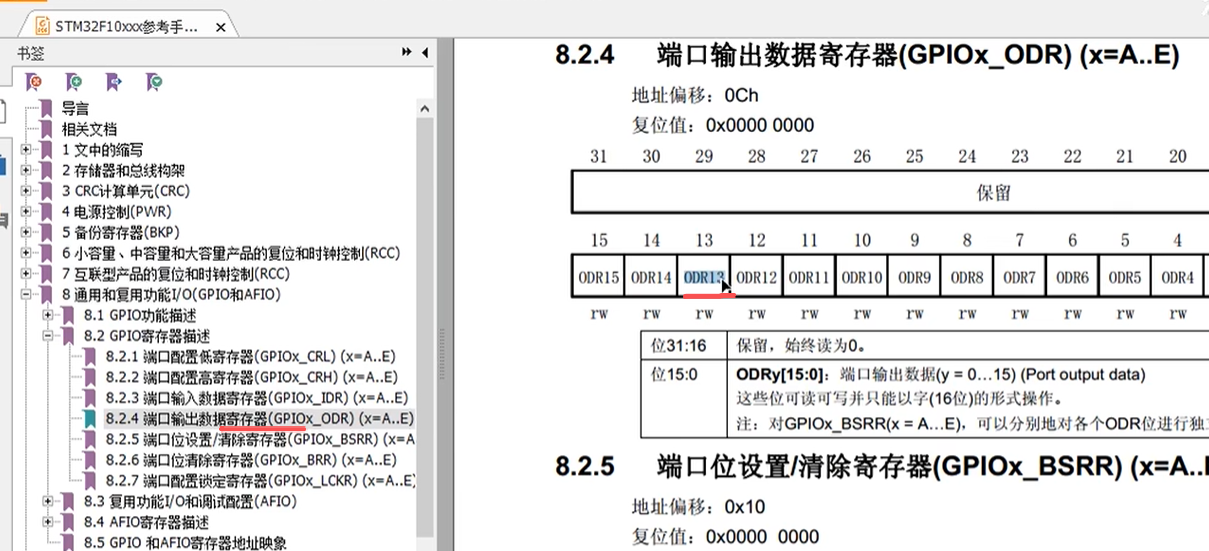This screenshot has height=551, width=1209.
Task: Click the bookmark icon beside 8.2.1 端口配置低寄存器
Action: coord(90,357)
